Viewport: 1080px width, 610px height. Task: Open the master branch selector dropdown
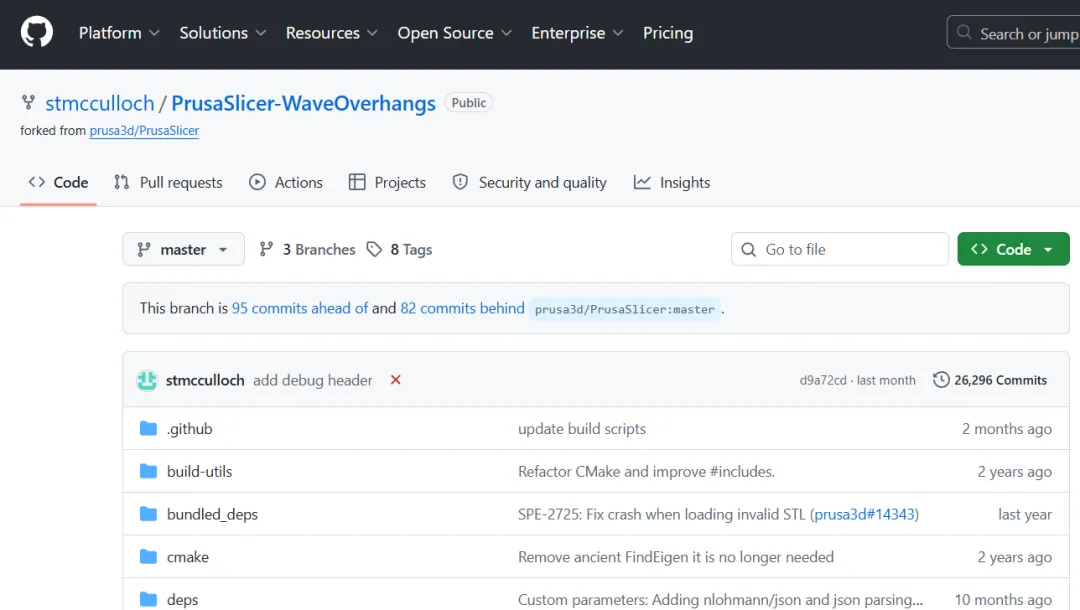click(x=183, y=249)
